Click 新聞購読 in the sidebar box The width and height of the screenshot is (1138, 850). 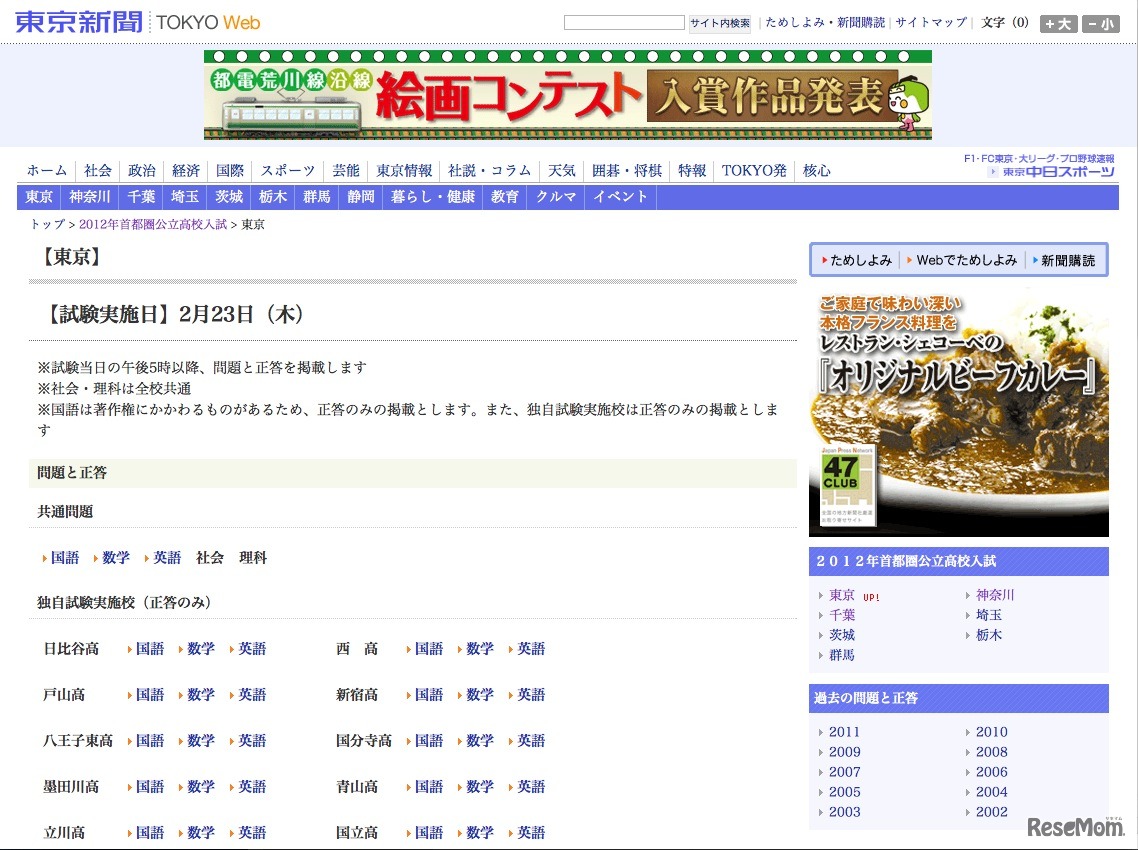click(x=1067, y=260)
